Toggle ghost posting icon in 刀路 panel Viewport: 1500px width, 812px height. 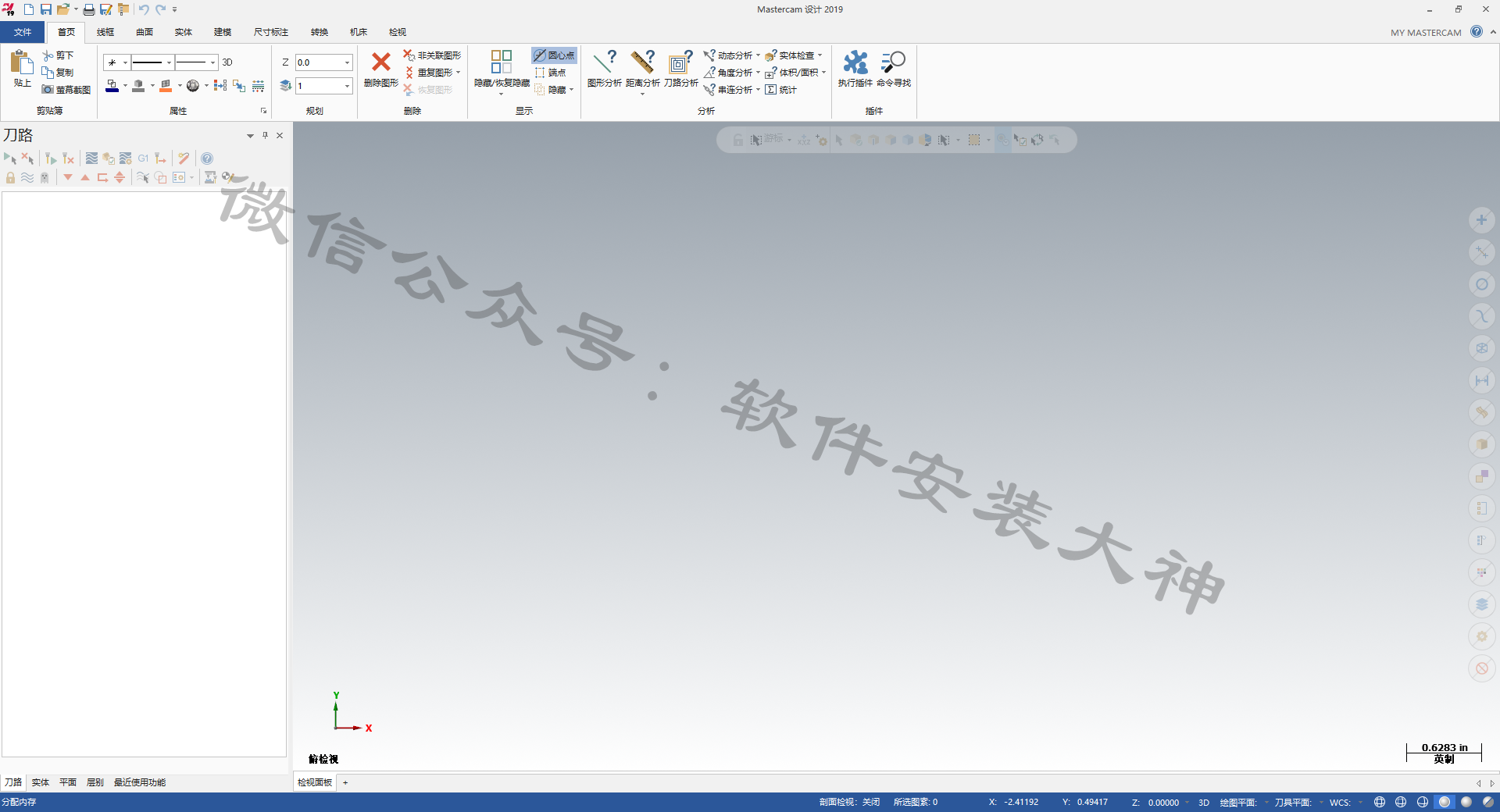tap(45, 177)
